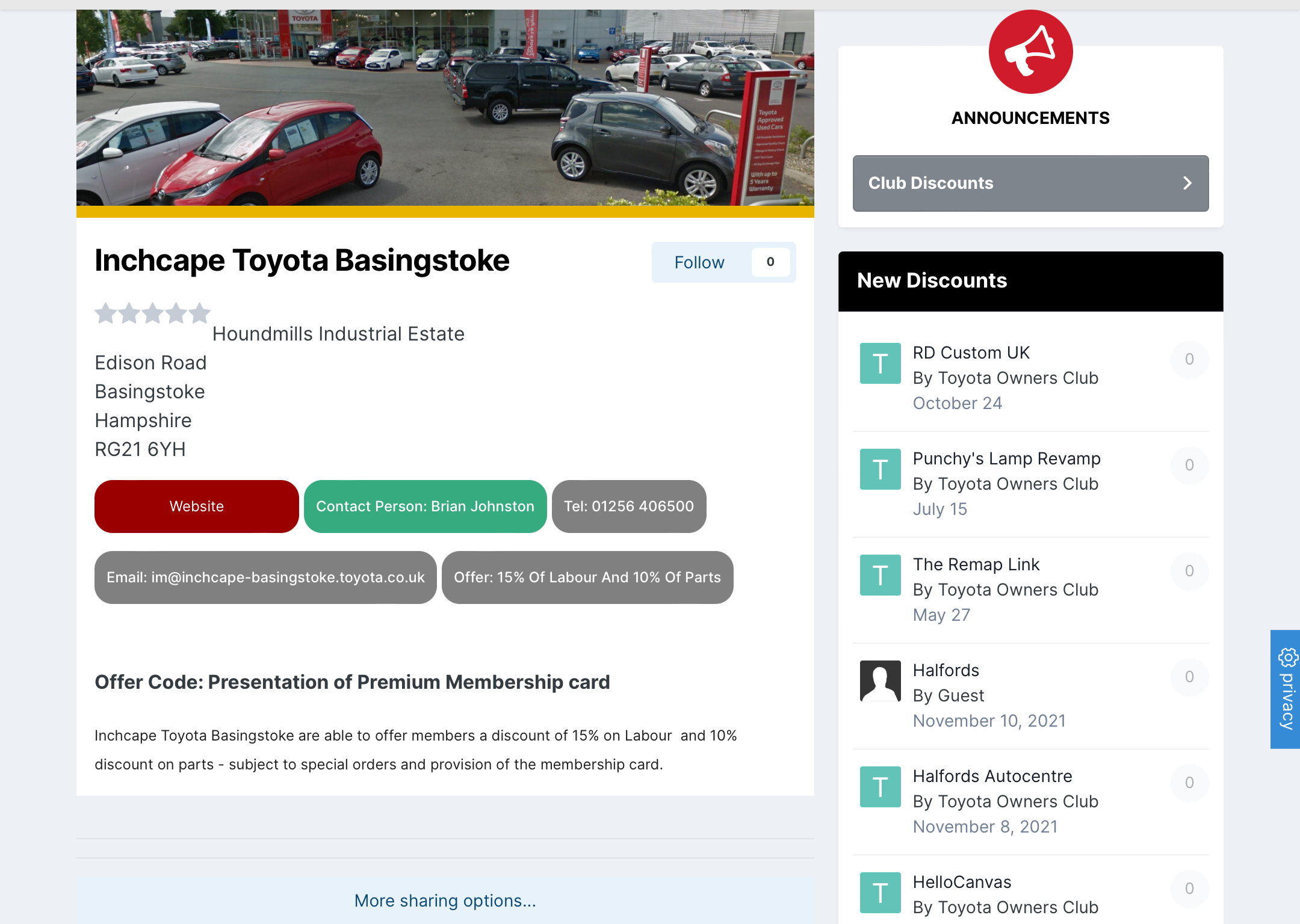
Task: Open the privacy settings gear tab
Action: click(1286, 689)
